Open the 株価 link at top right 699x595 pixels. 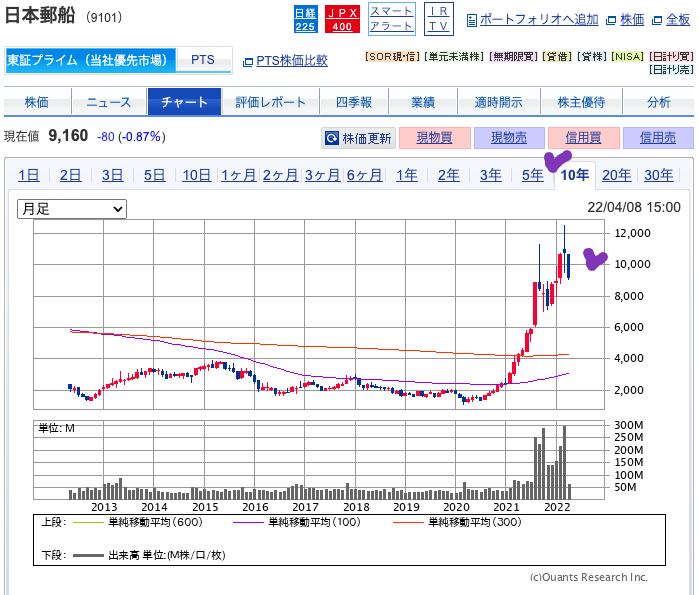click(632, 20)
